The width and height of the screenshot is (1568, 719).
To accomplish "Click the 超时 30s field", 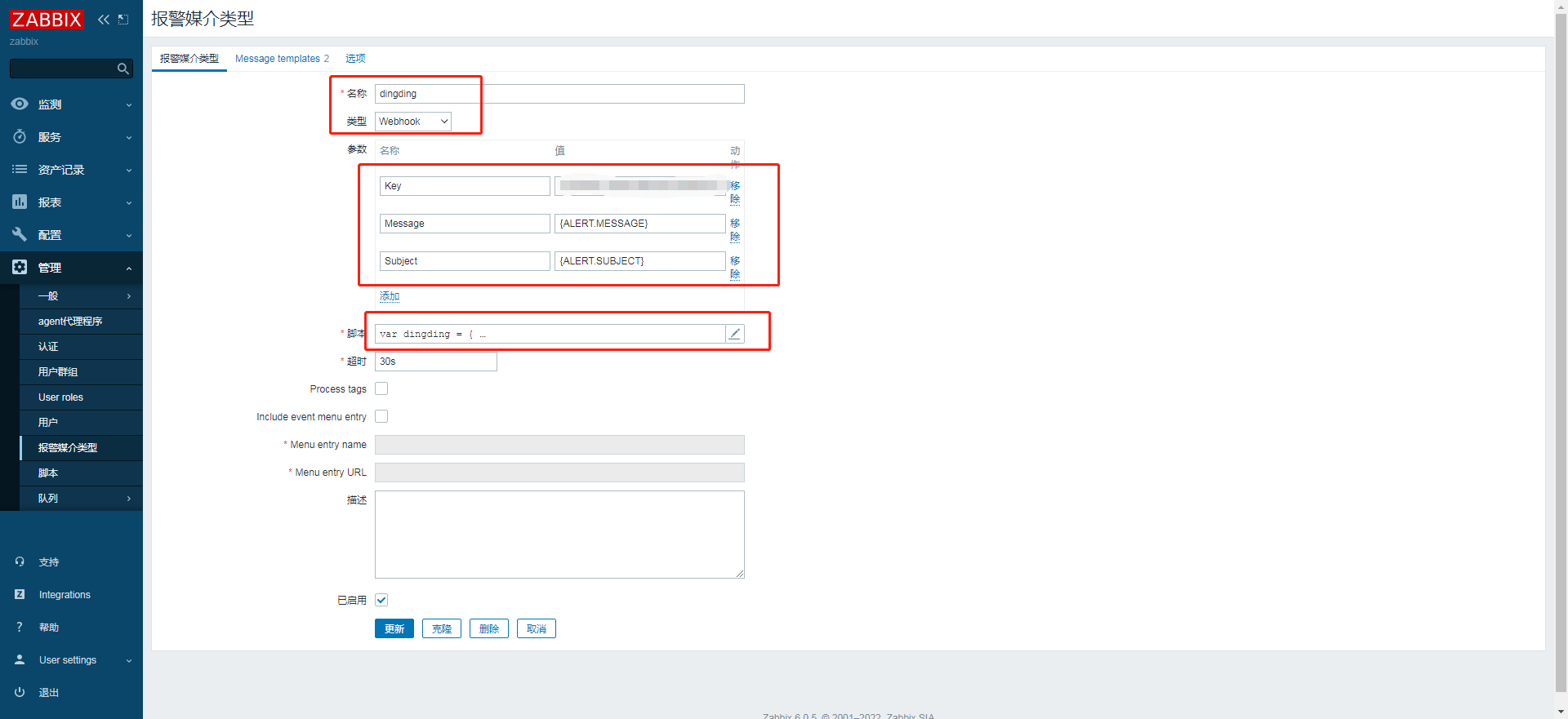I will coord(436,362).
